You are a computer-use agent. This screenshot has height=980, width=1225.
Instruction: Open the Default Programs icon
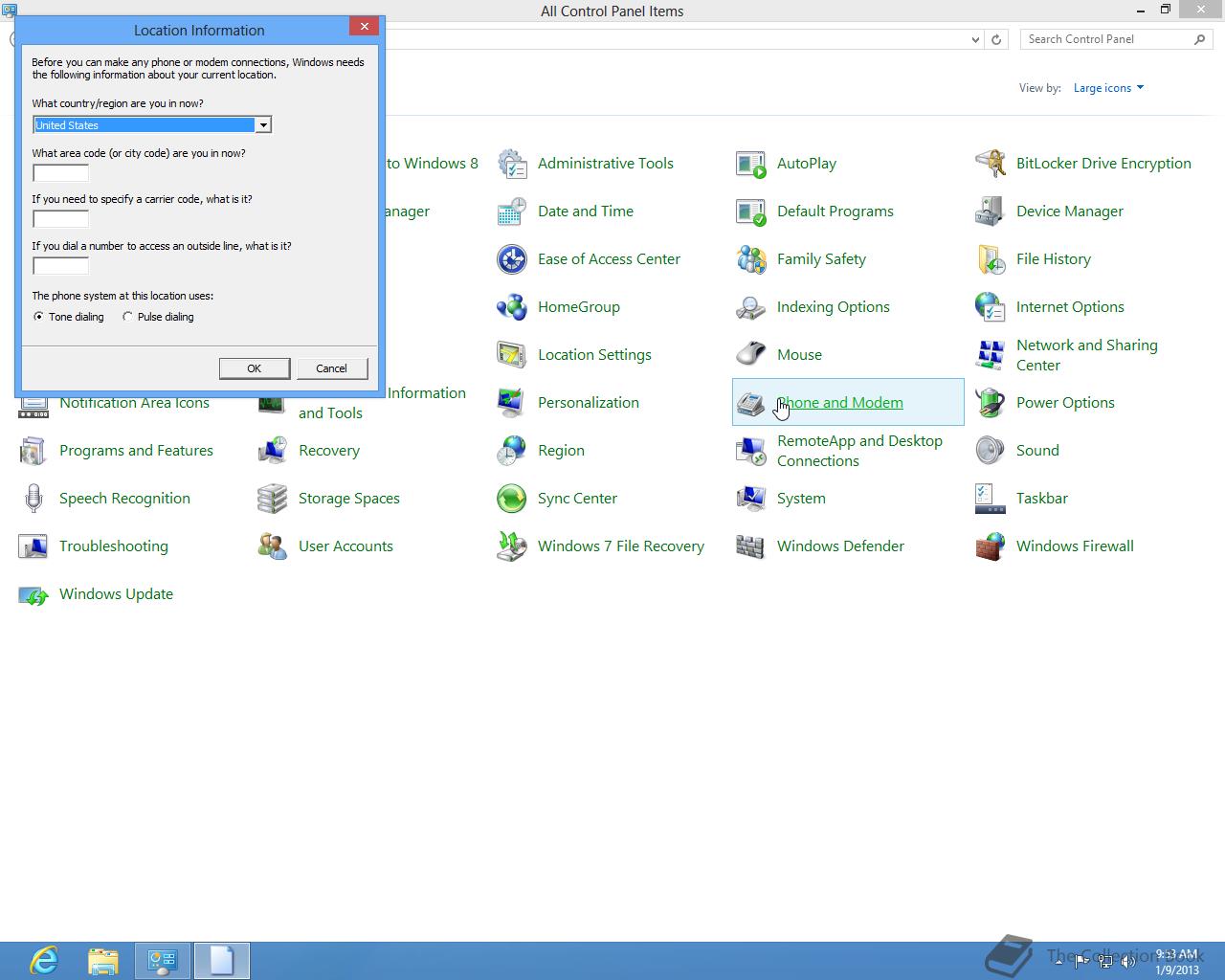tap(751, 212)
